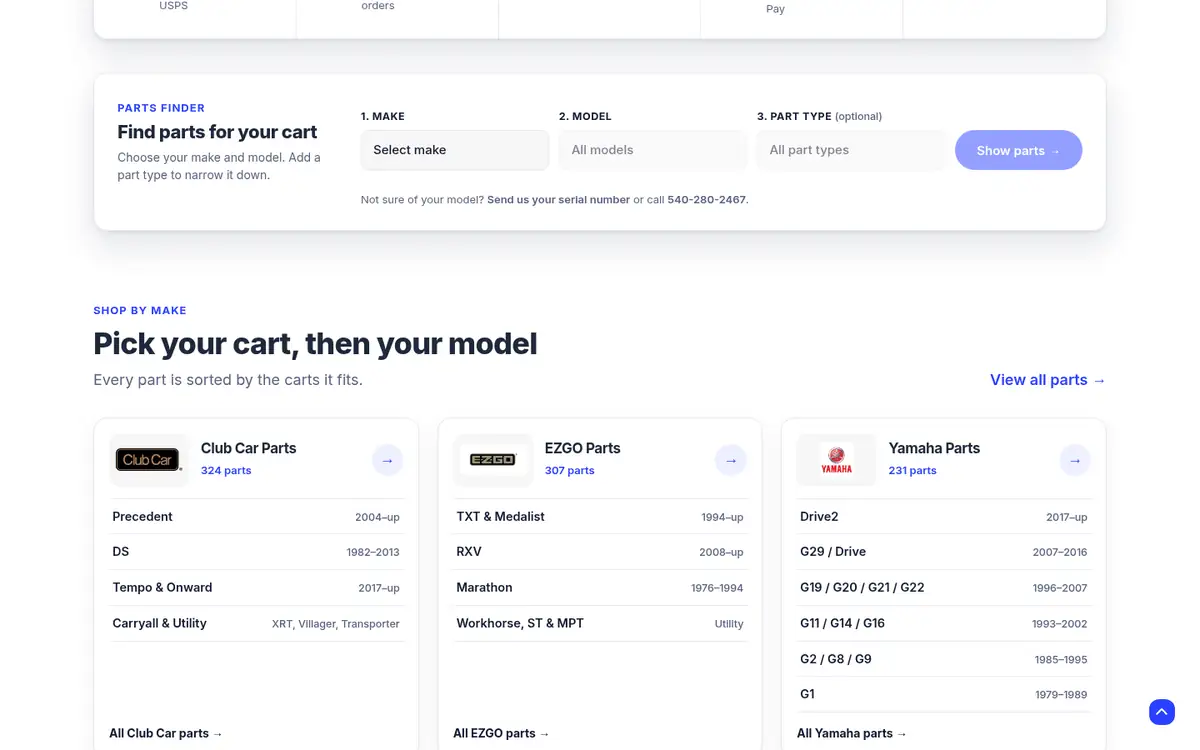Select the Drive2 model row

945,517
